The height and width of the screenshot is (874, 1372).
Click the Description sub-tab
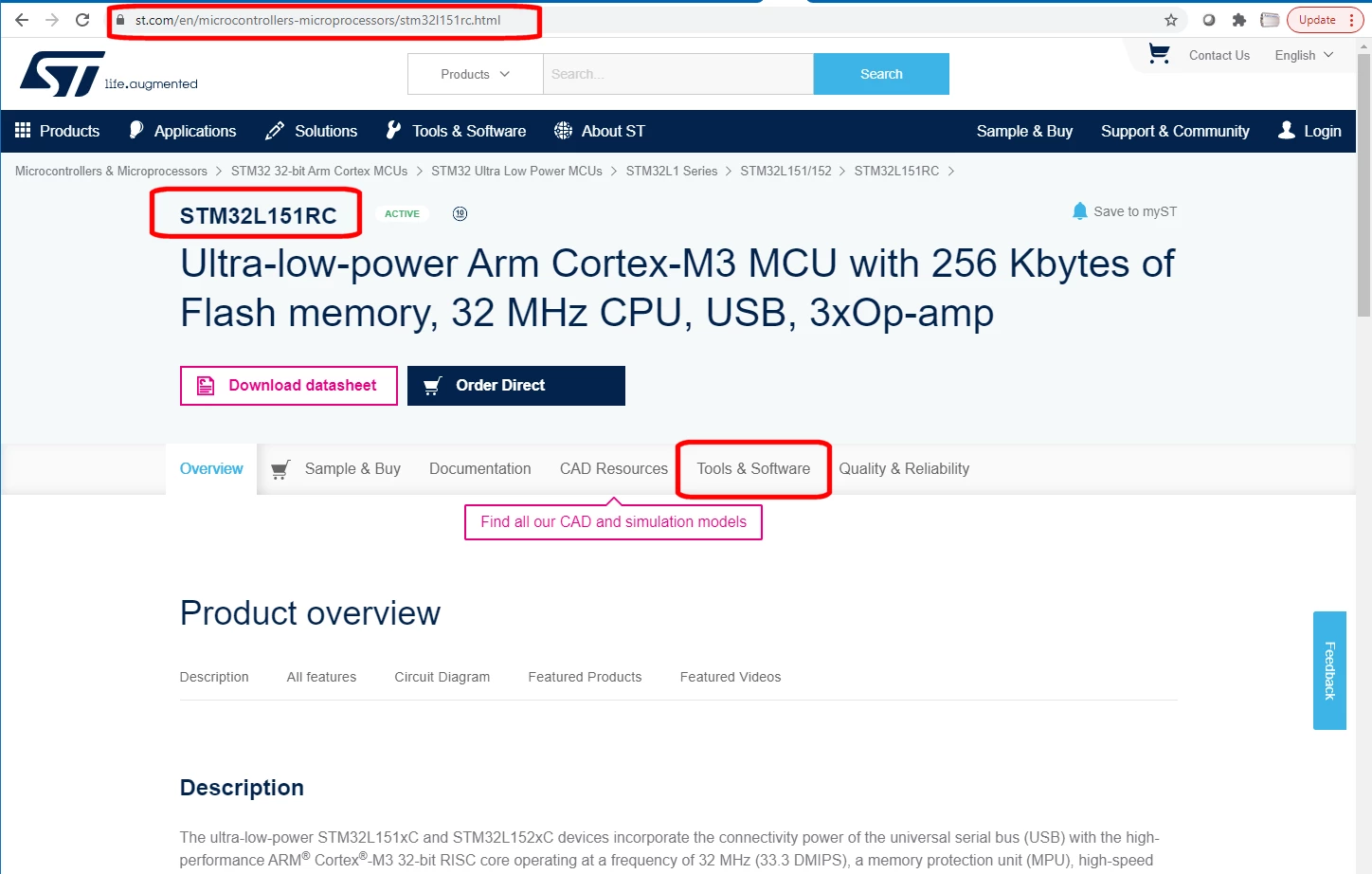pyautogui.click(x=214, y=677)
